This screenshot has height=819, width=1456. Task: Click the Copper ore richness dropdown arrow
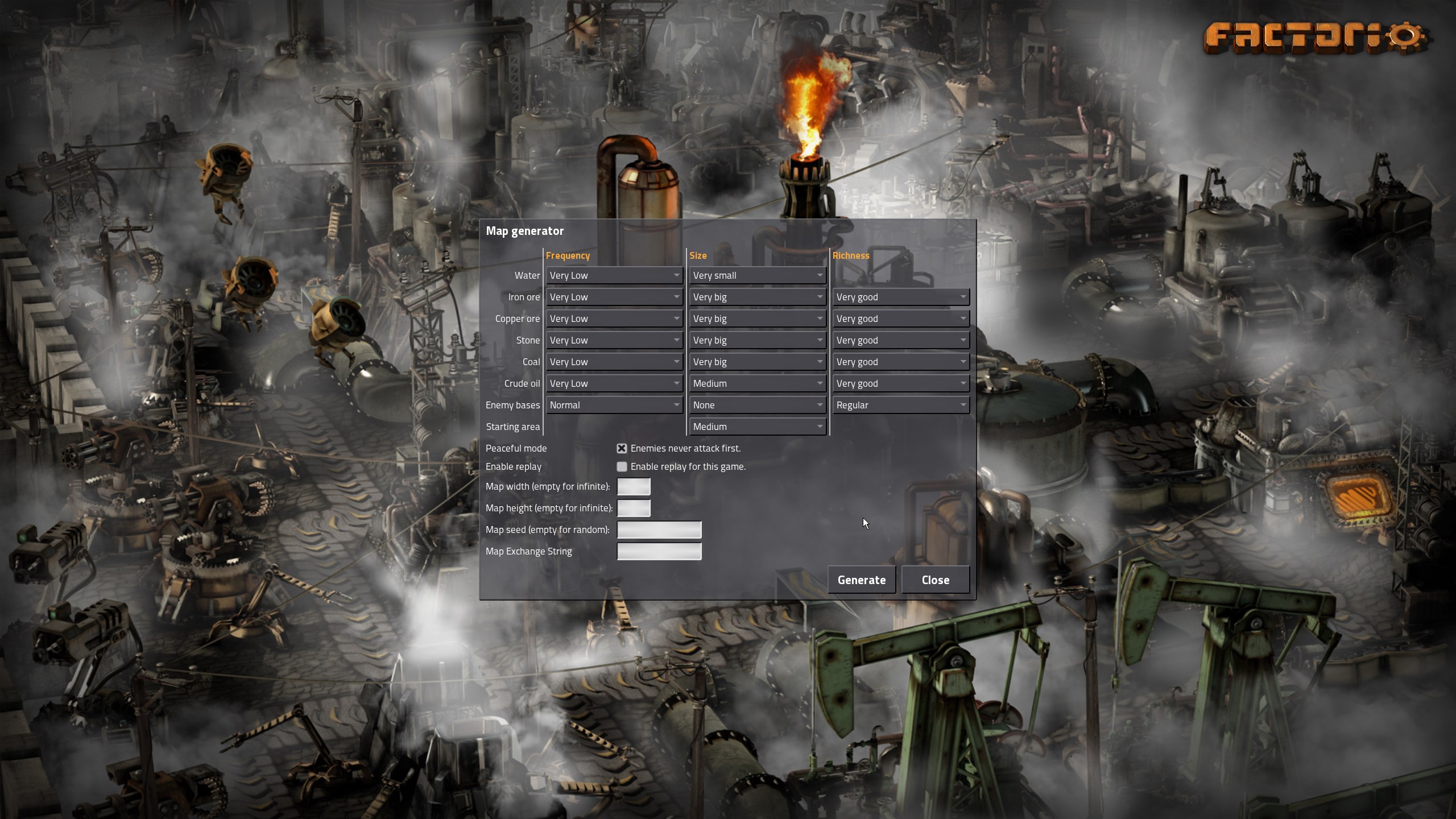pos(962,318)
